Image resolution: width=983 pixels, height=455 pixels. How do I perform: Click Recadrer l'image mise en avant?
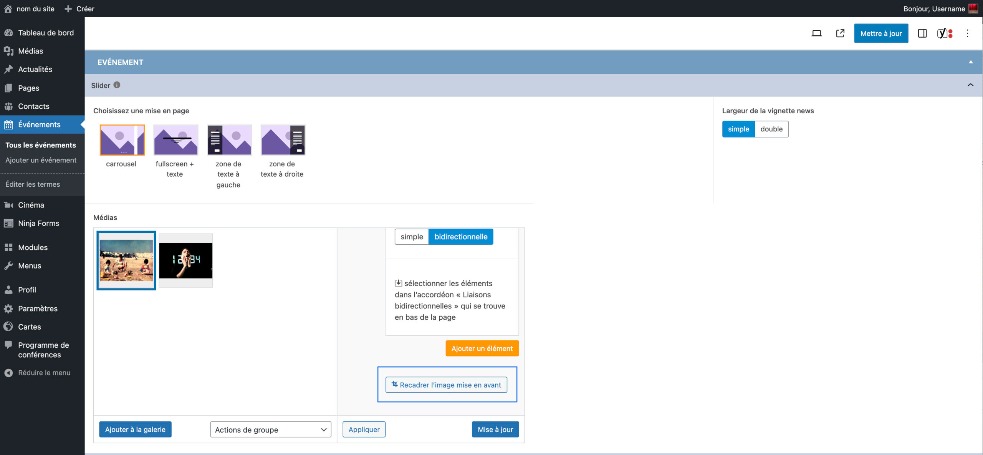pos(446,384)
